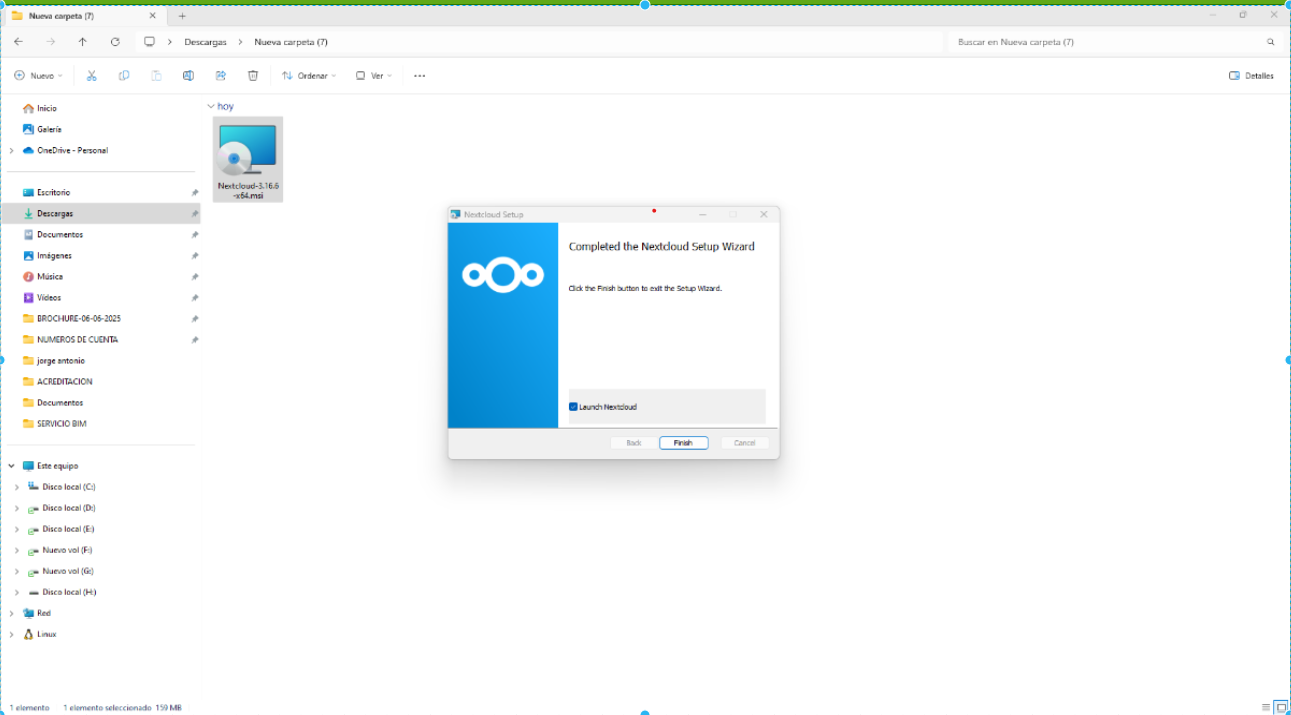Uncheck the Launch Nextcloud checkbox

[x=573, y=407]
